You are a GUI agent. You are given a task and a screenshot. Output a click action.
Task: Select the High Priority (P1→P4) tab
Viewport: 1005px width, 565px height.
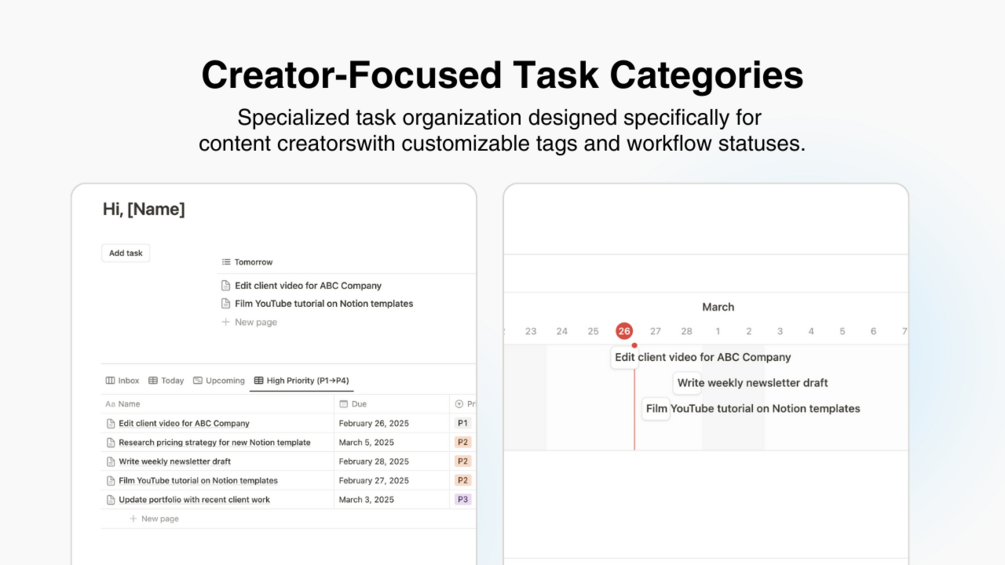point(301,381)
